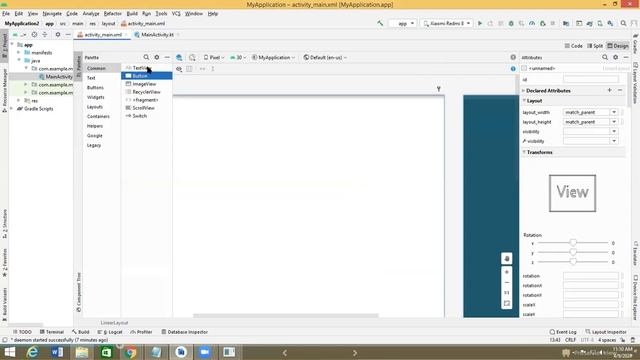The height and width of the screenshot is (360, 640).
Task: Click the Make Project hammer icon
Action: pyautogui.click(x=380, y=24)
